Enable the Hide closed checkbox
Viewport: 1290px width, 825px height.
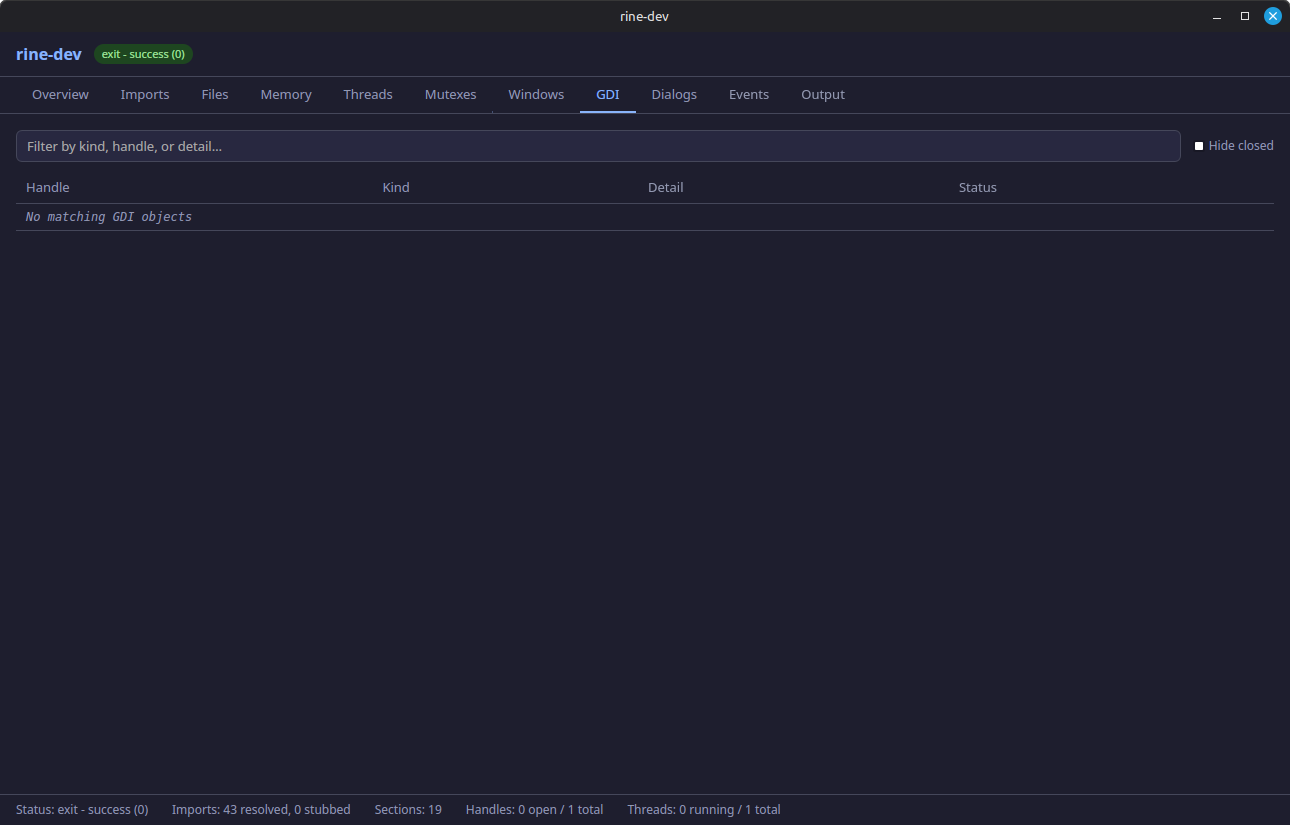click(x=1199, y=145)
